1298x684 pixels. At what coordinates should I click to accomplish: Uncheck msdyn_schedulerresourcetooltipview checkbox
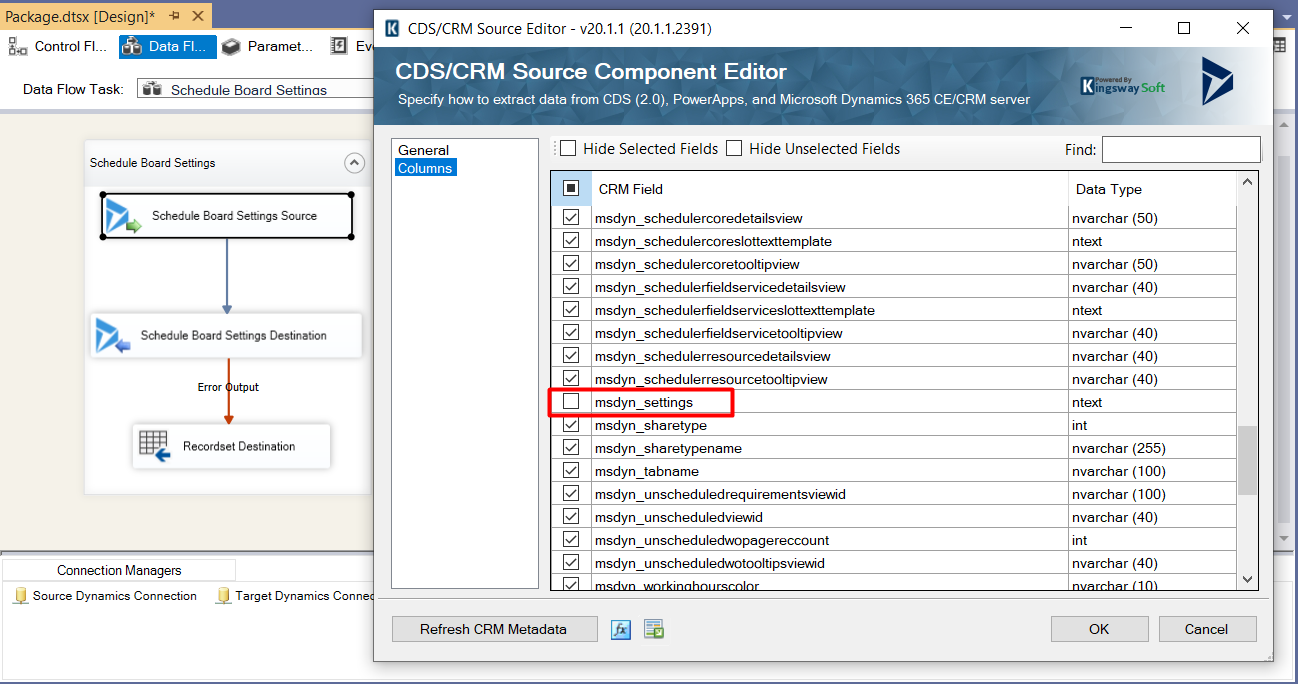[x=571, y=379]
